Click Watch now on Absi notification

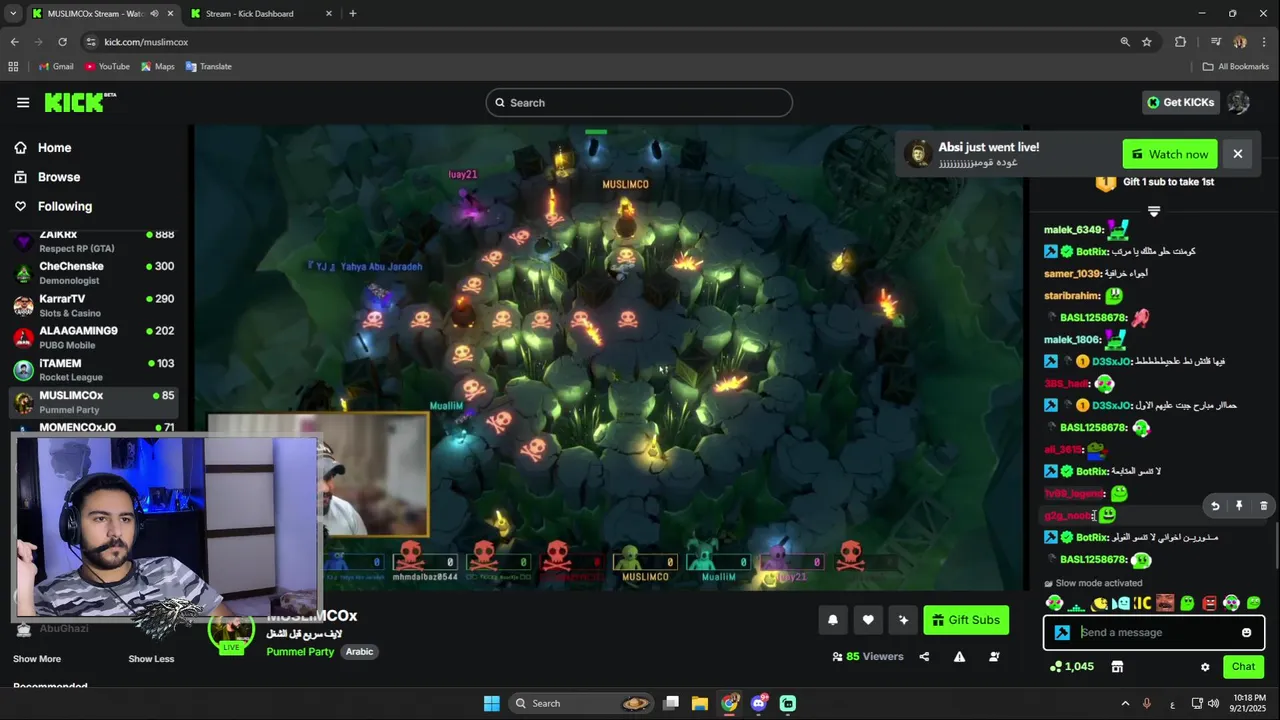1170,154
